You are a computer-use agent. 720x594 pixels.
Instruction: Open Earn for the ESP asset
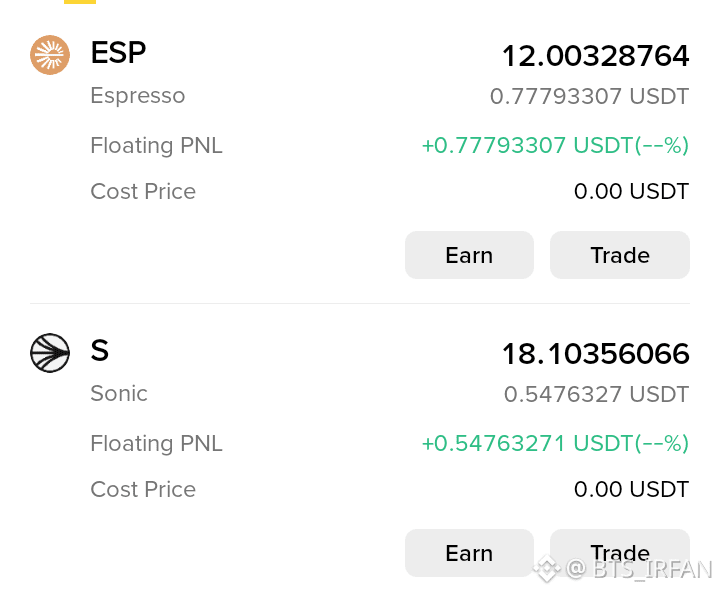469,255
